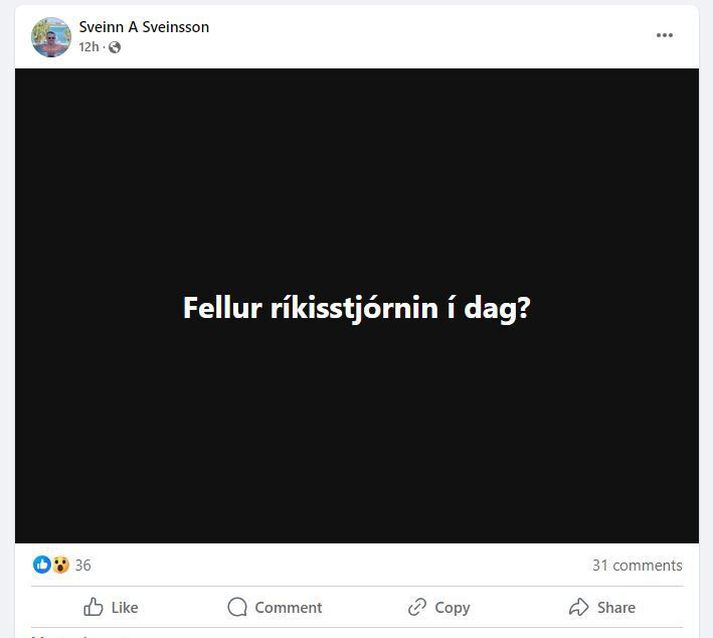Open the 12h timestamp link
The height and width of the screenshot is (638, 713).
pos(89,47)
